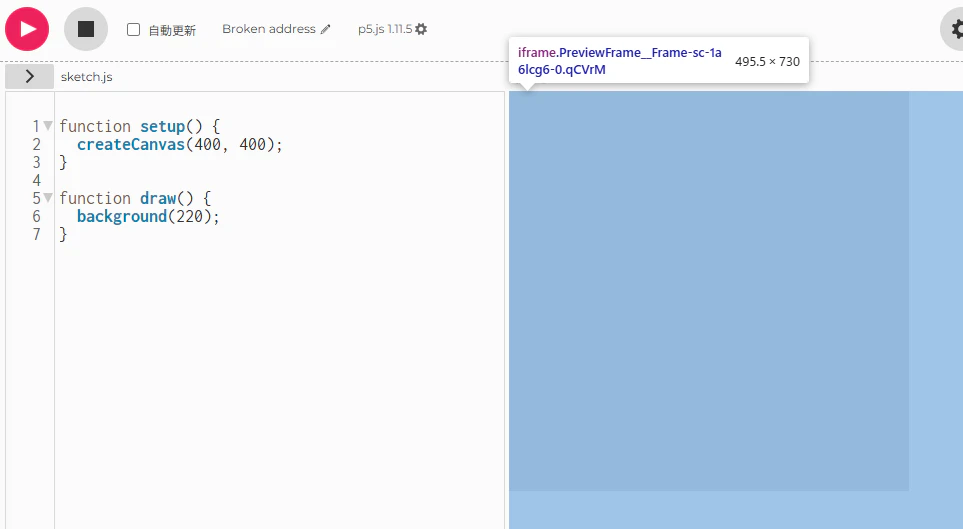Image resolution: width=963 pixels, height=529 pixels.
Task: Click the Broken address sketch name
Action: tap(269, 29)
